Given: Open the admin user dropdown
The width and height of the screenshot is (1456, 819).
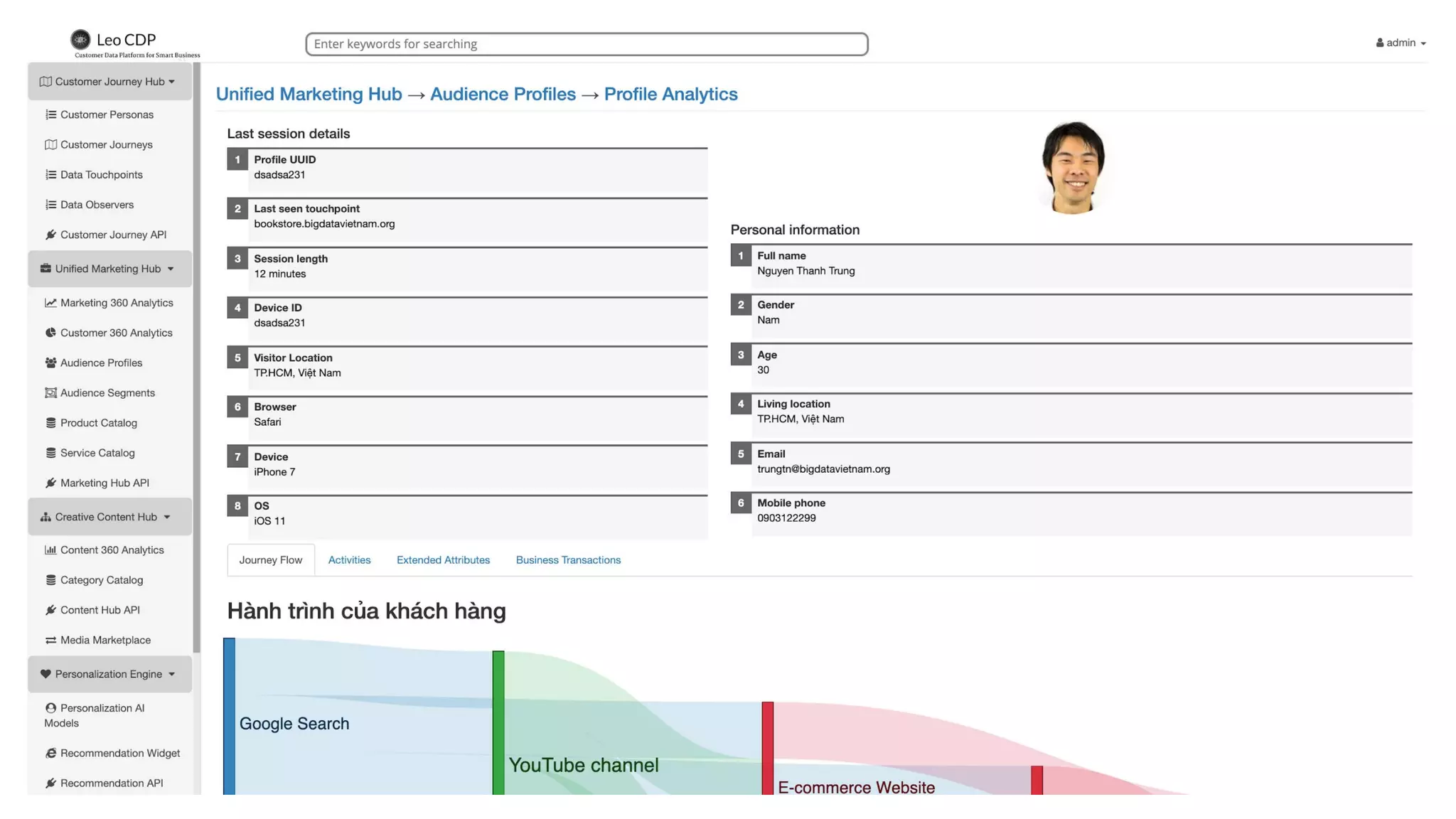Looking at the screenshot, I should point(1401,43).
